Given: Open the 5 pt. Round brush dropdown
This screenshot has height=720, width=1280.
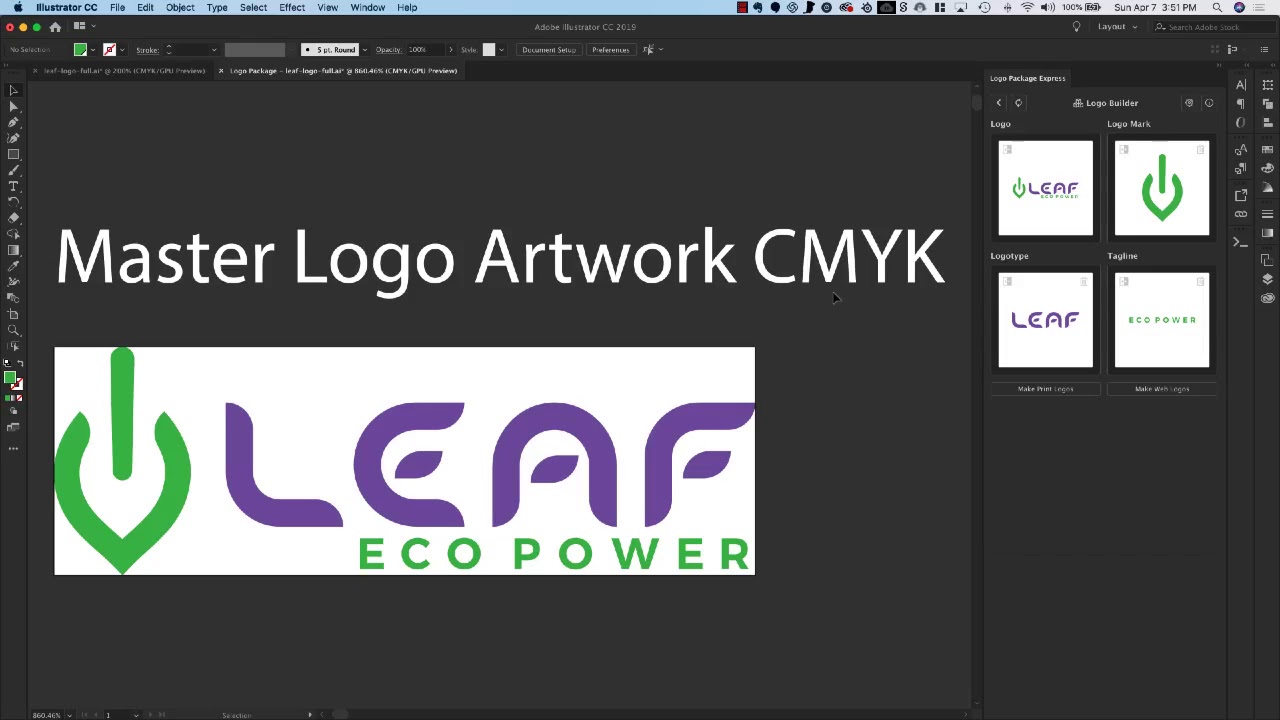Looking at the screenshot, I should [x=364, y=50].
